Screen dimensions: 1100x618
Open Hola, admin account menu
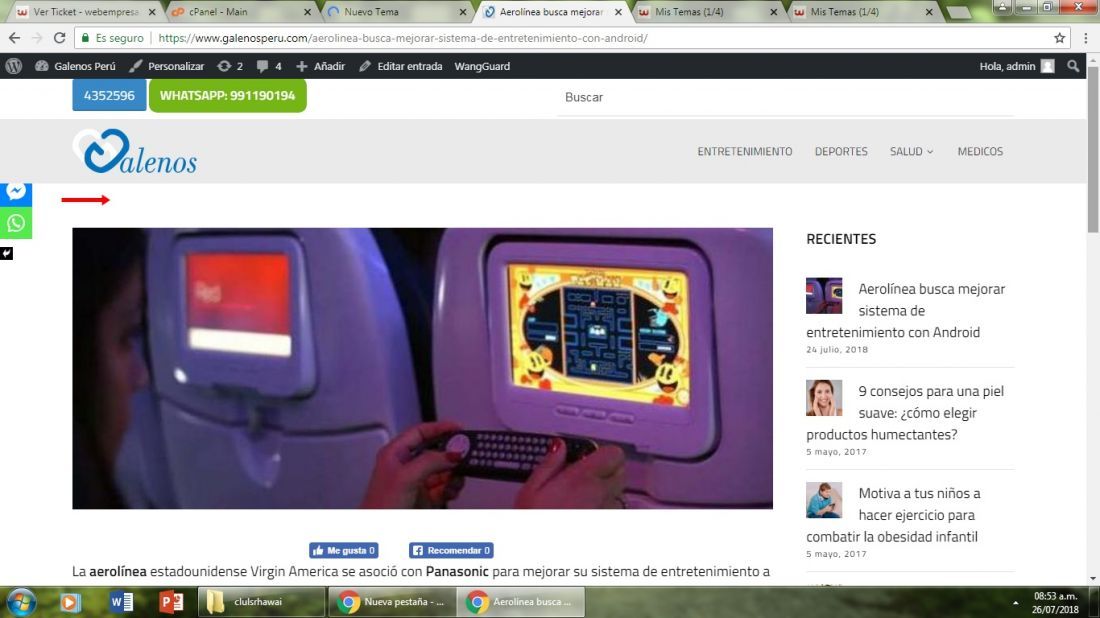coord(1017,66)
